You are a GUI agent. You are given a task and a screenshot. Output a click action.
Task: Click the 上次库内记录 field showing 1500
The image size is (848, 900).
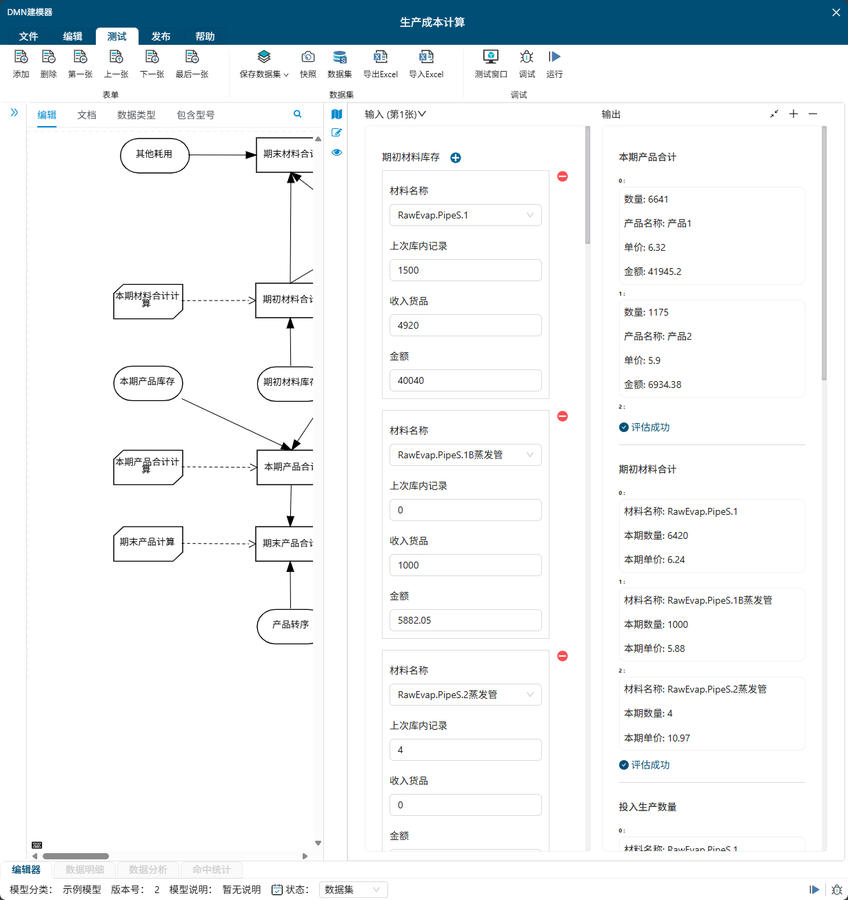click(x=465, y=270)
